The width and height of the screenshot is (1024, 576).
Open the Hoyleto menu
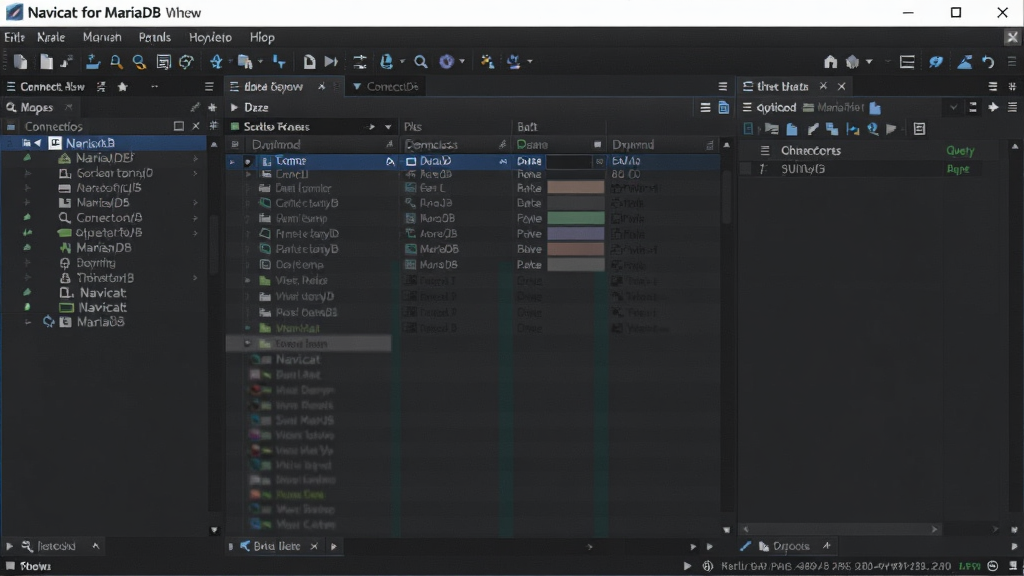[x=210, y=37]
